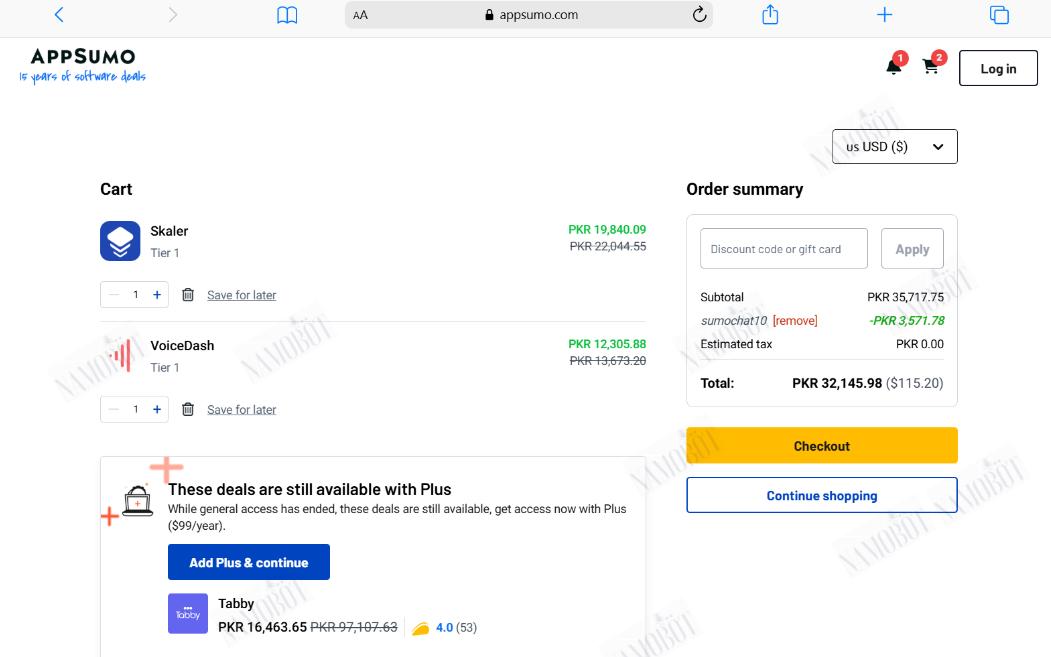Save VoiceDash for later
Image resolution: width=1051 pixels, height=657 pixels.
coord(241,410)
